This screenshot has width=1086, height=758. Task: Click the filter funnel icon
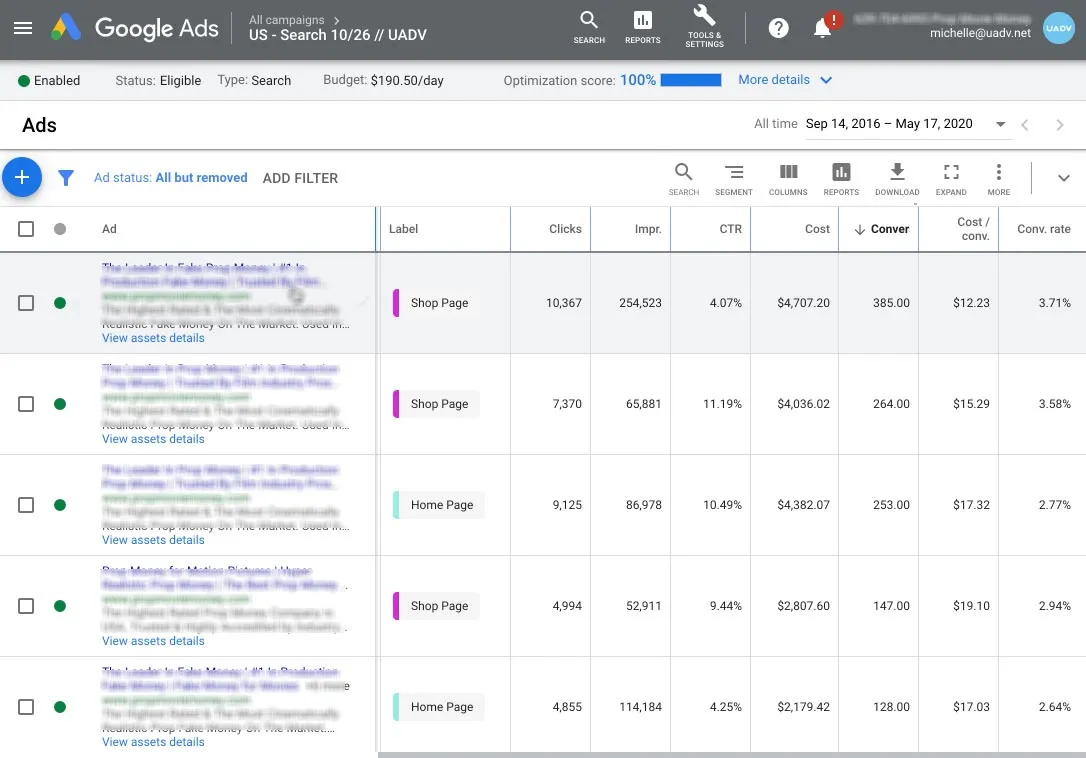click(66, 177)
